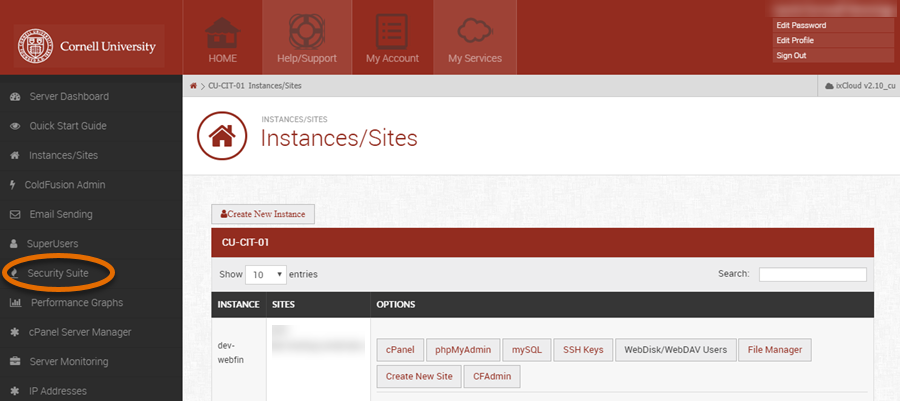Open phpMyAdmin for dev-webfin
Image resolution: width=900 pixels, height=401 pixels.
tap(463, 349)
